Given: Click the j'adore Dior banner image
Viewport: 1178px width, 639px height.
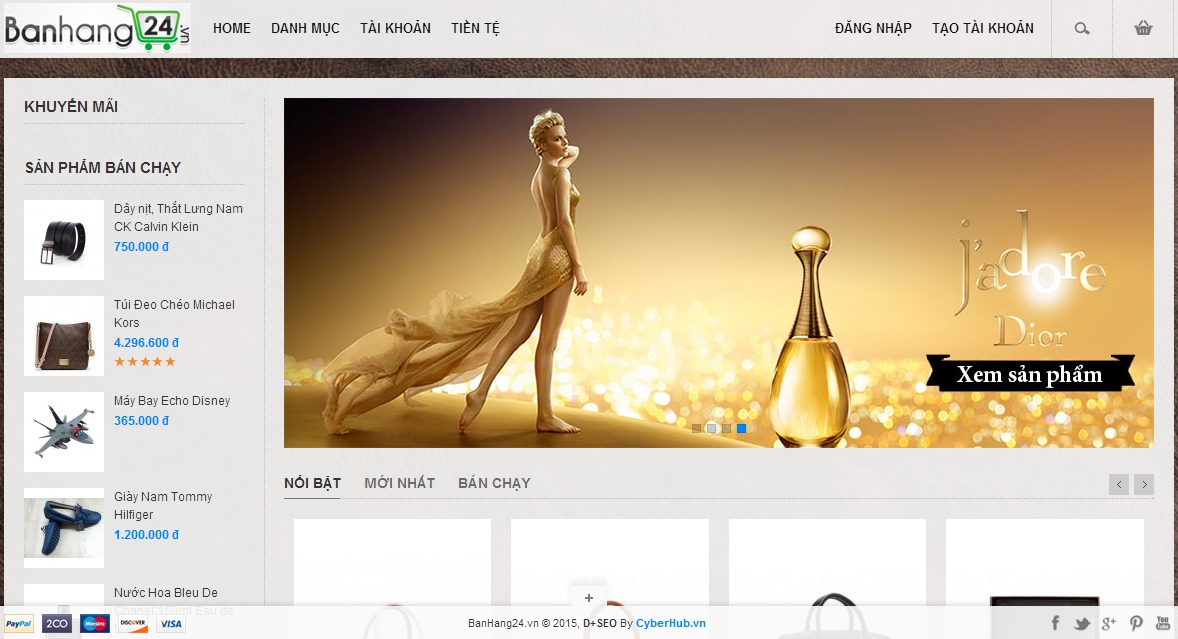Looking at the screenshot, I should pyautogui.click(x=718, y=273).
